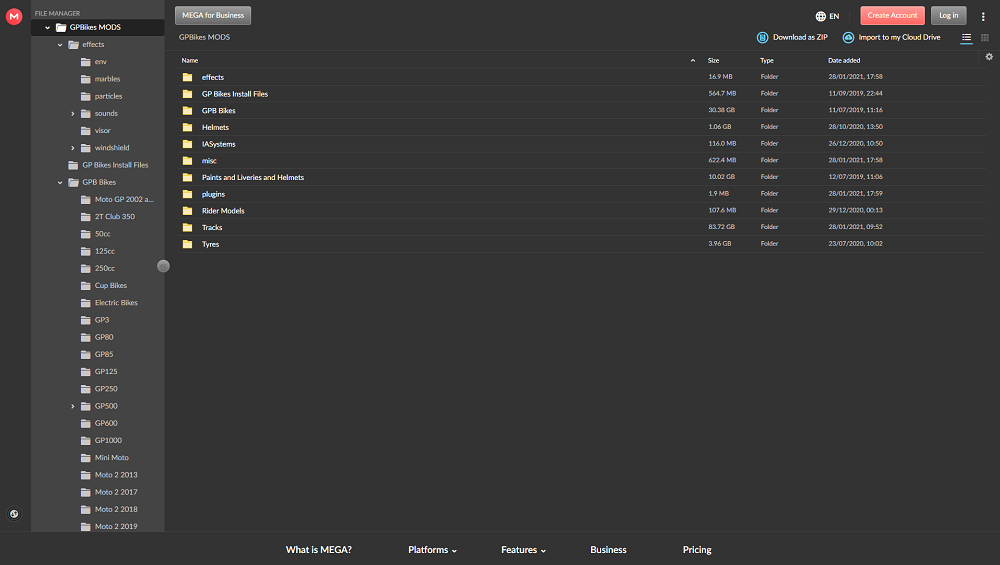
Task: Click the Download as ZIP link
Action: (800, 38)
